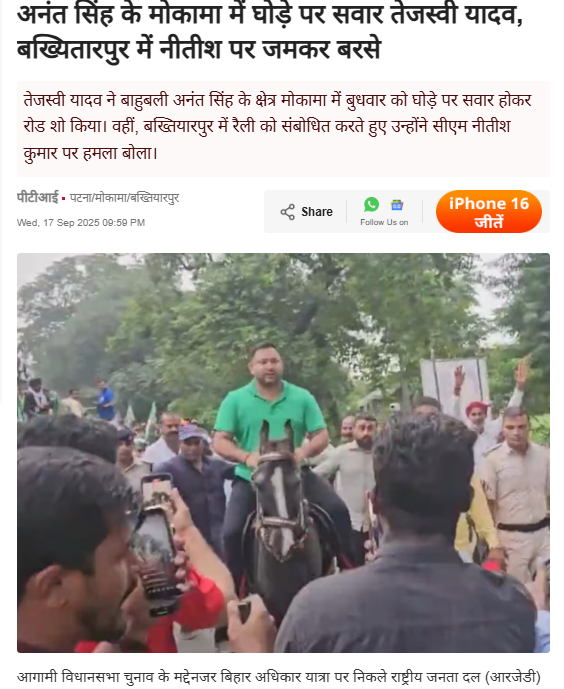The image size is (564, 689).
Task: Click the word जीतें in orange button
Action: tap(488, 222)
